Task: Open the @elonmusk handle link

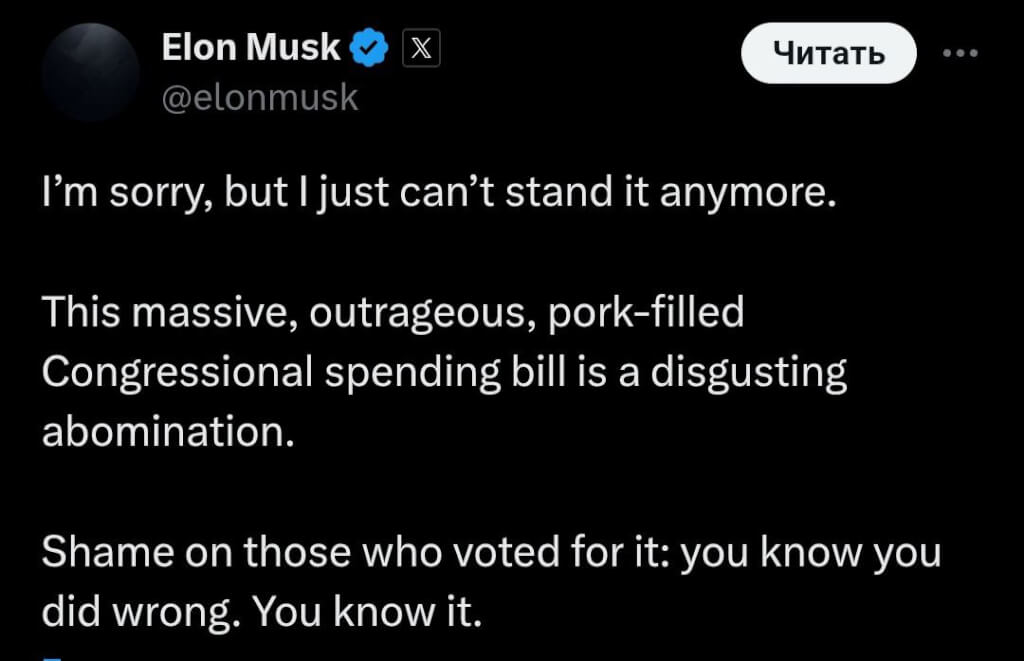Action: [259, 98]
